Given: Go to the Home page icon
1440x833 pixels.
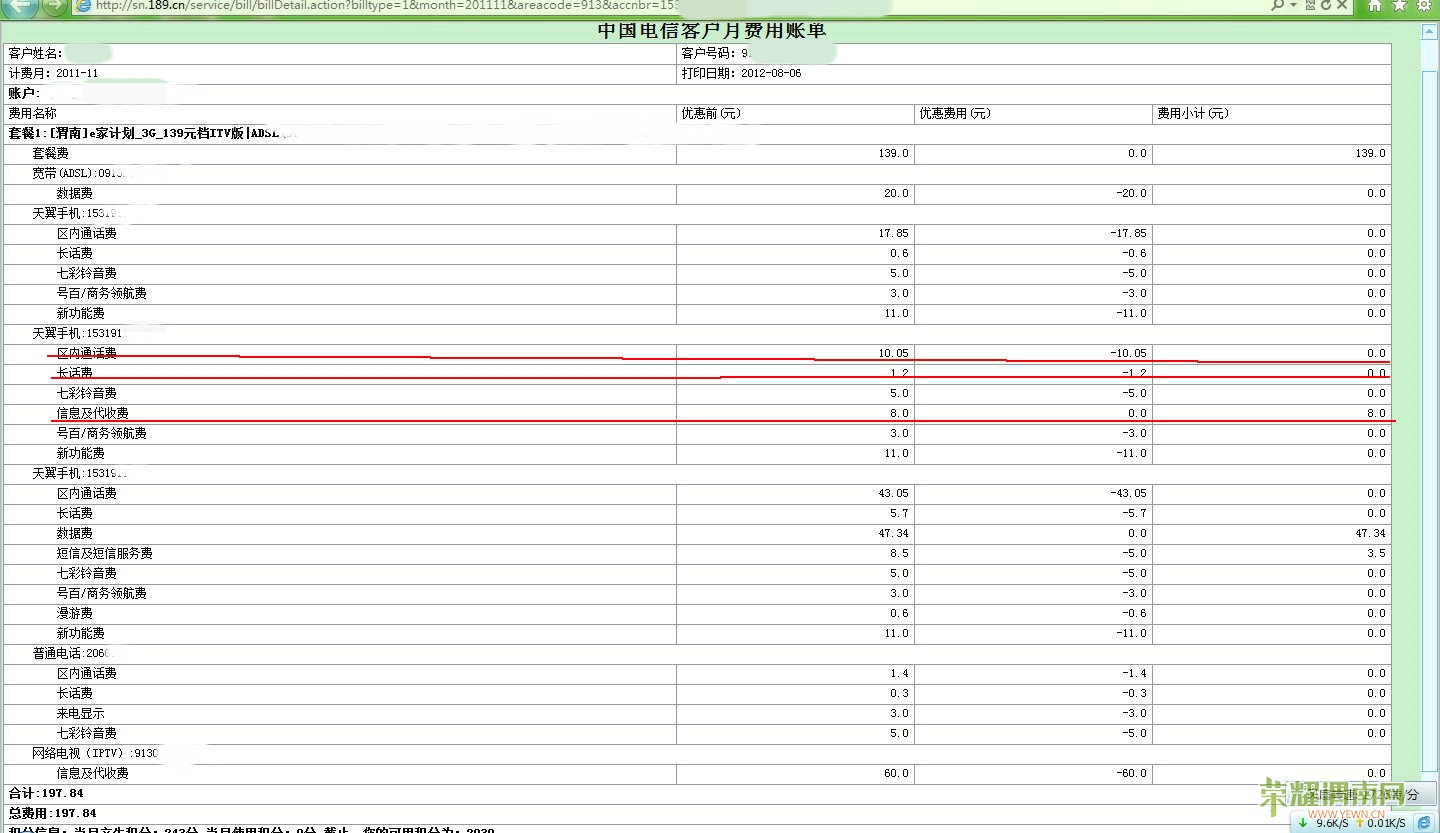Looking at the screenshot, I should pyautogui.click(x=1375, y=6).
